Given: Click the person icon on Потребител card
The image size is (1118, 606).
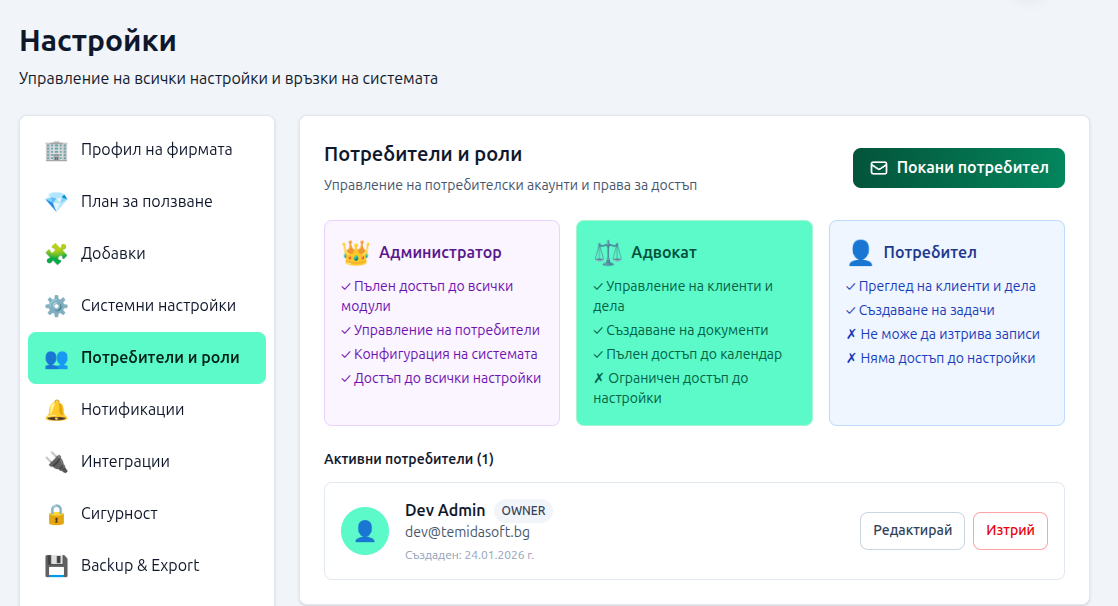Looking at the screenshot, I should pyautogui.click(x=860, y=252).
